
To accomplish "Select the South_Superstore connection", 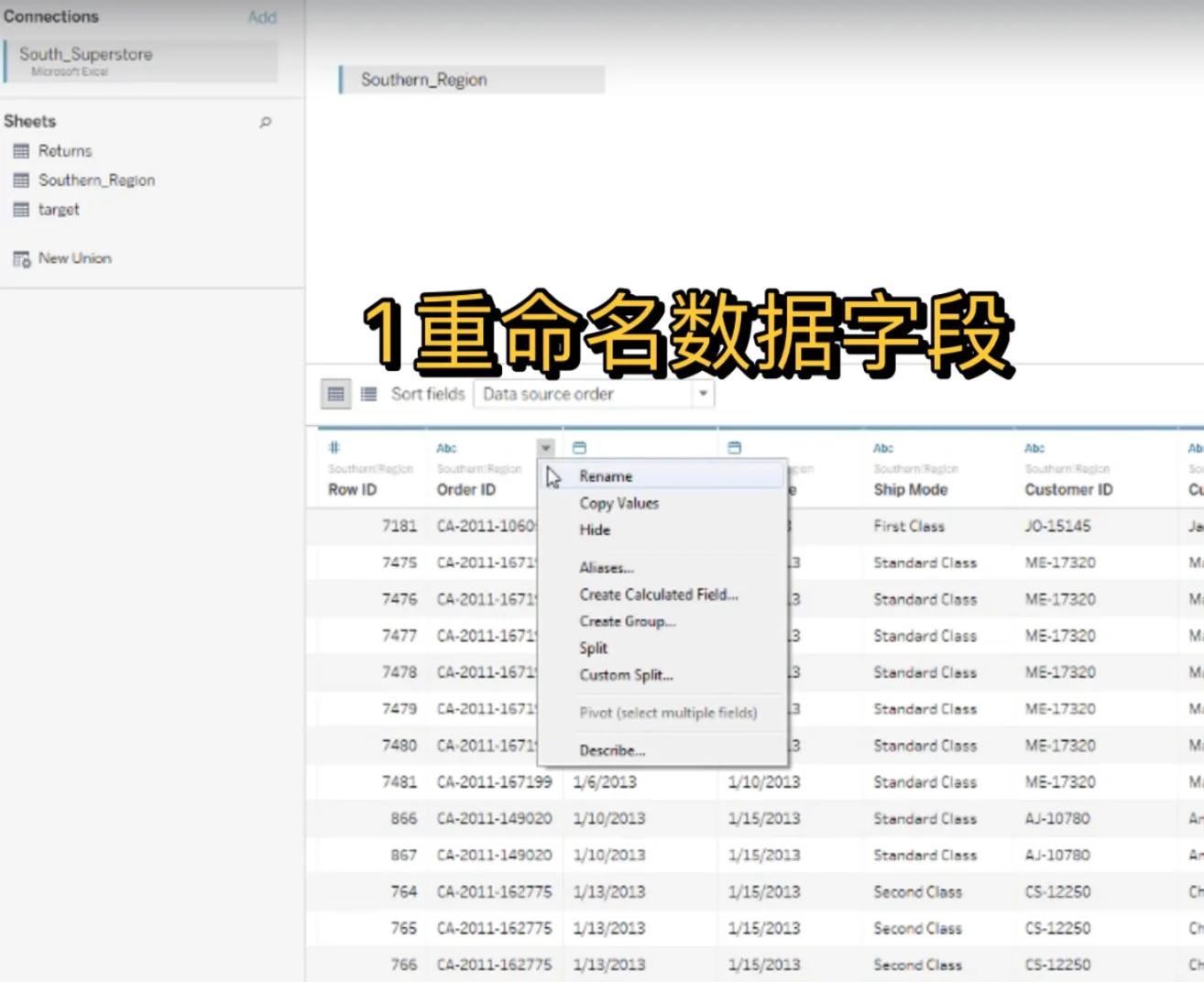I will (141, 60).
